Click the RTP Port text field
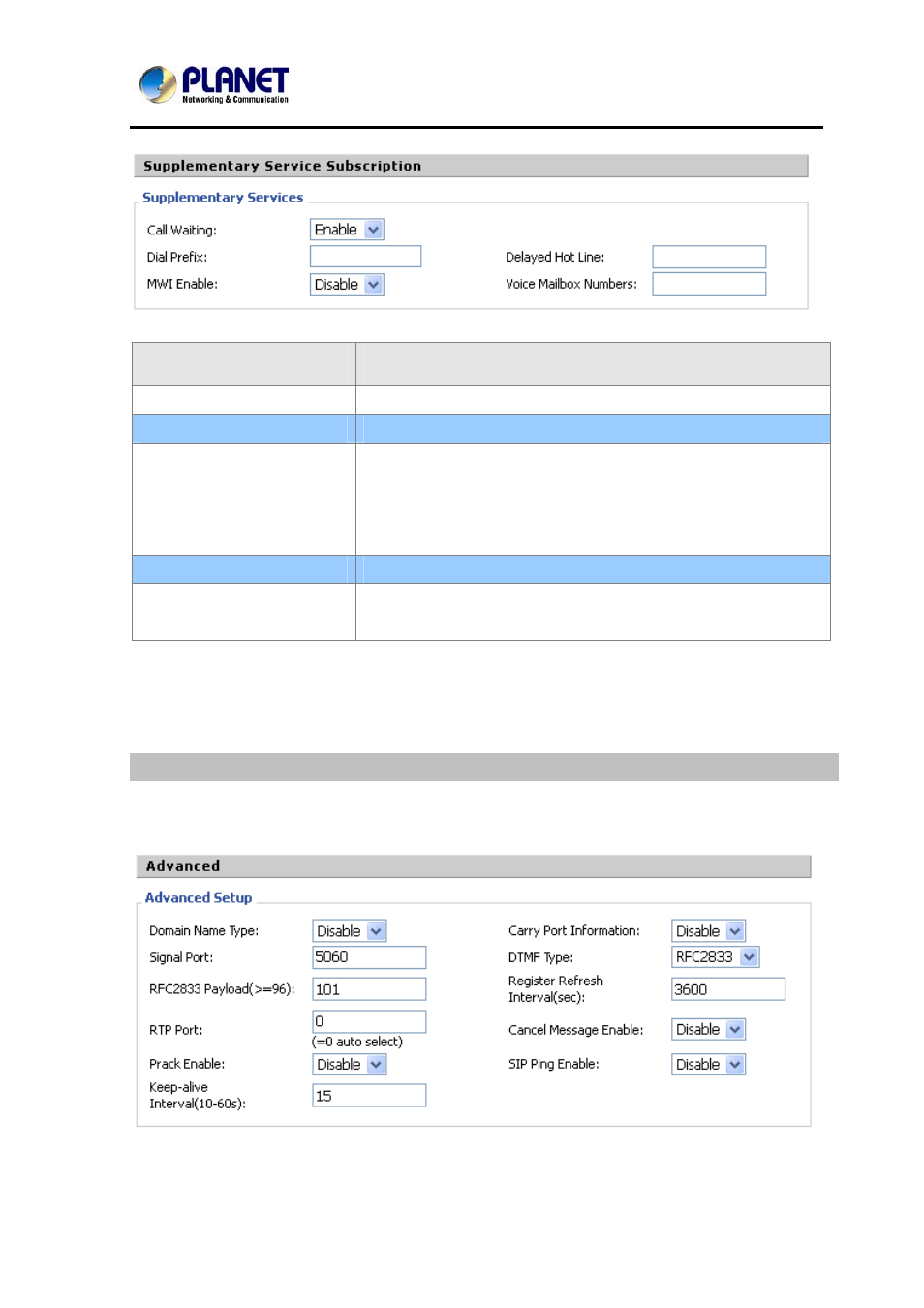924x1308 pixels. (368, 1021)
